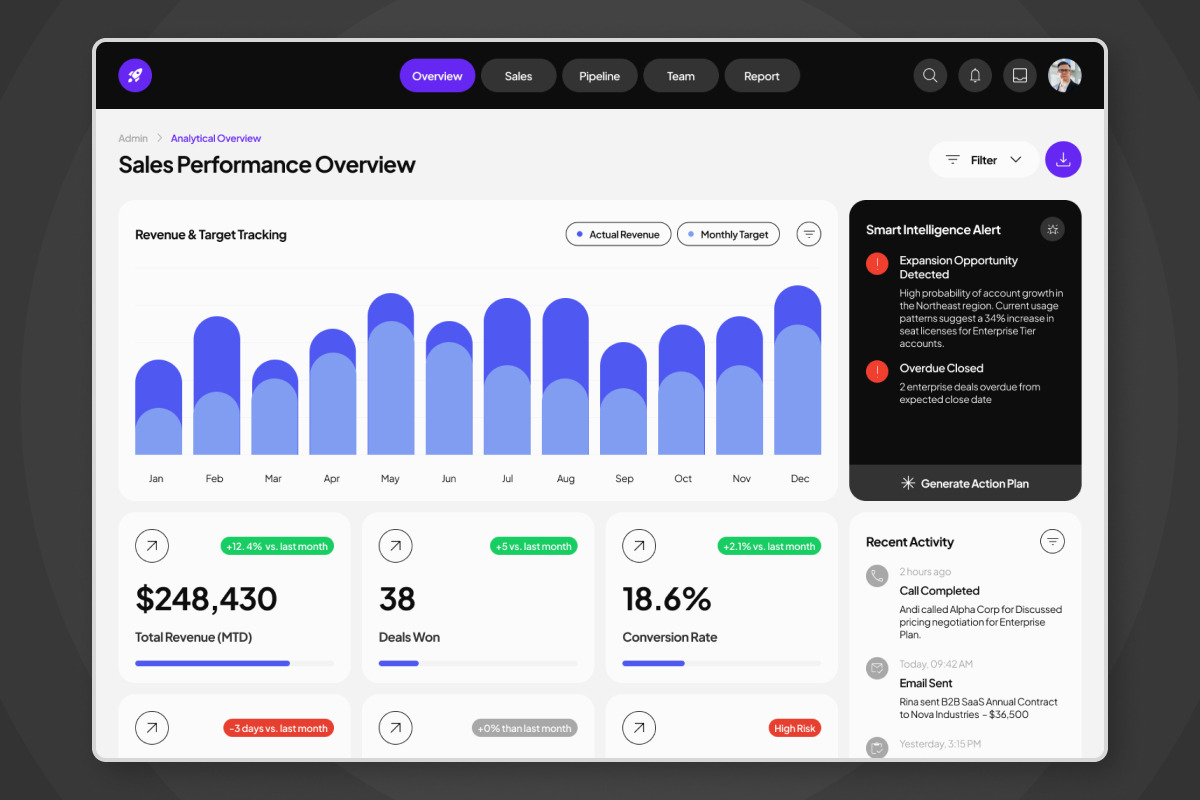Toggle the Actual Revenue series
The image size is (1200, 800).
click(618, 234)
